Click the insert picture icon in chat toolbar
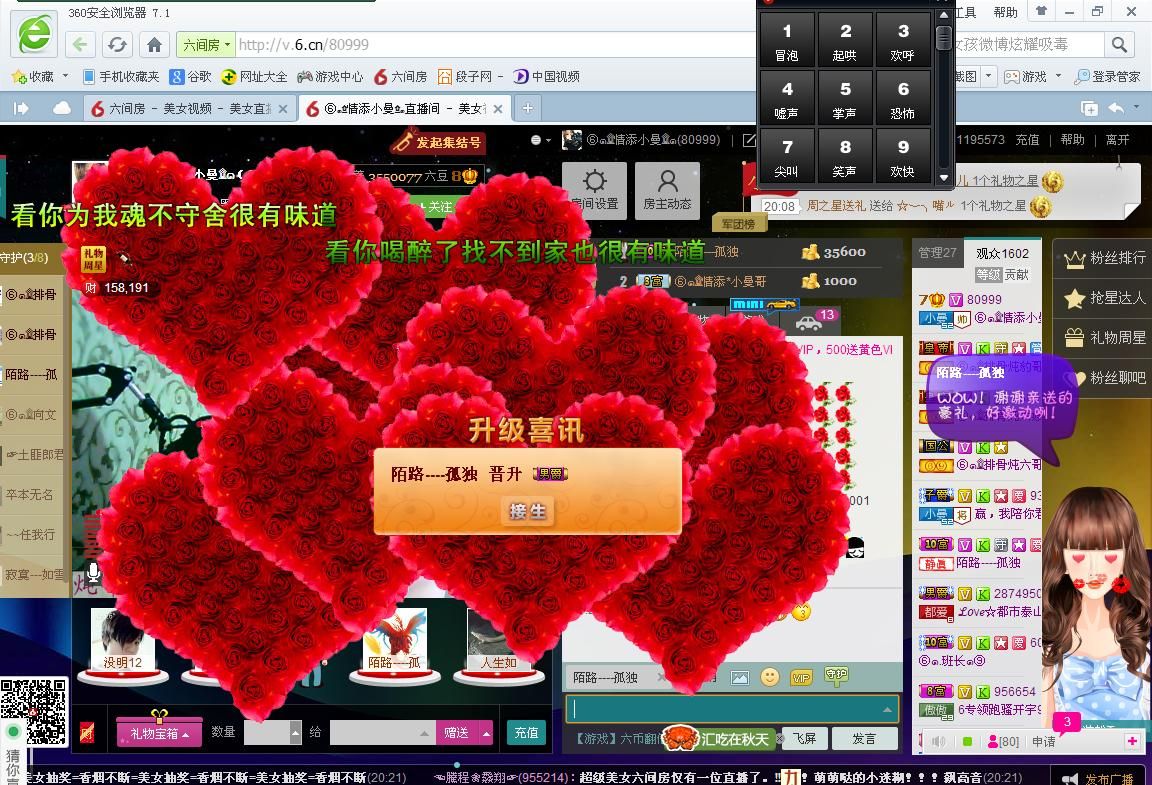The width and height of the screenshot is (1152, 785). tap(739, 677)
